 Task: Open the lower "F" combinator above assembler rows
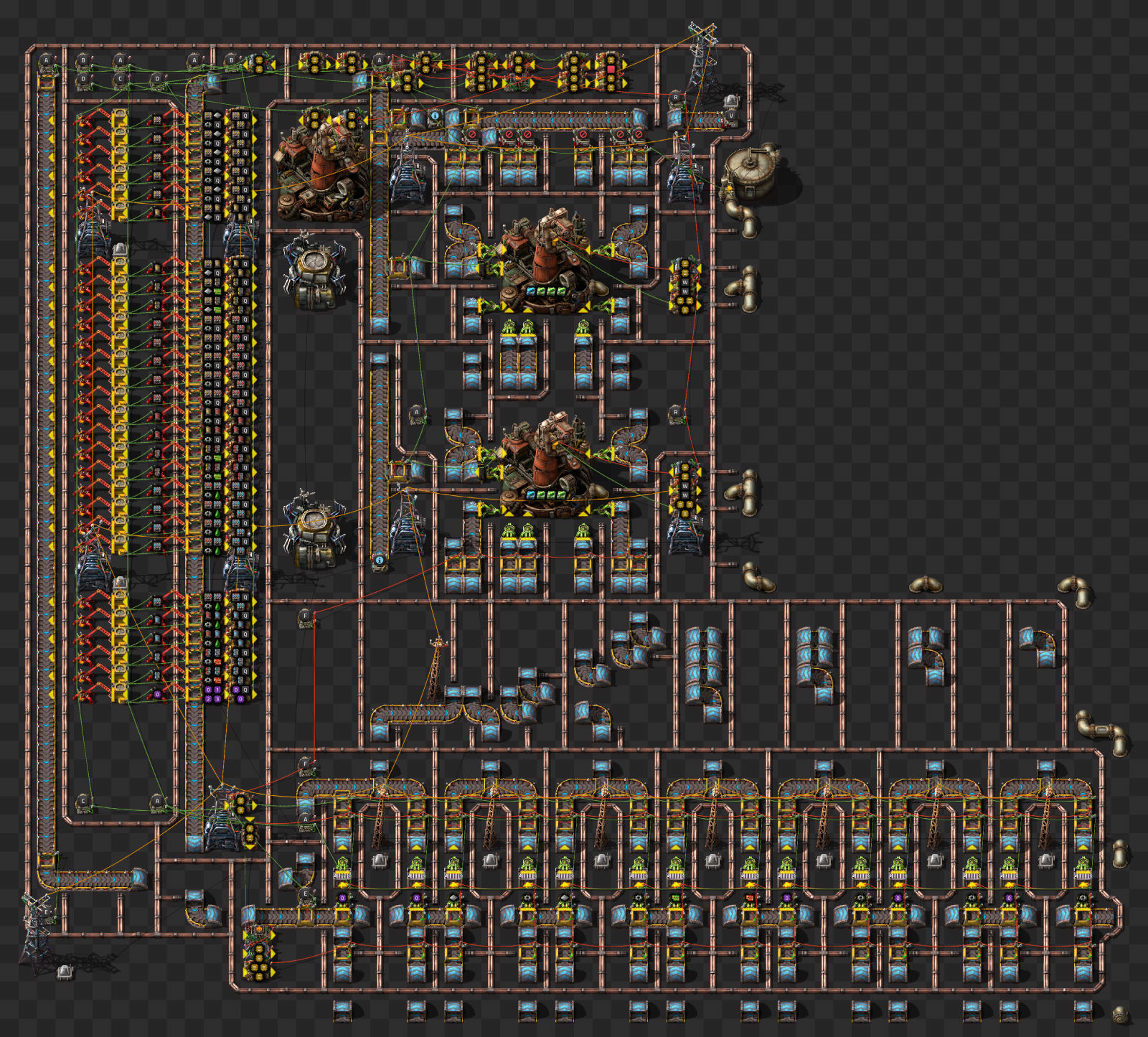click(306, 765)
